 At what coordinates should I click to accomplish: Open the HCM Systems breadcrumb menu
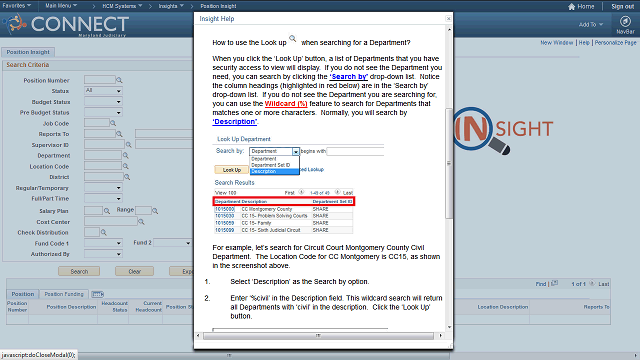[122, 6]
